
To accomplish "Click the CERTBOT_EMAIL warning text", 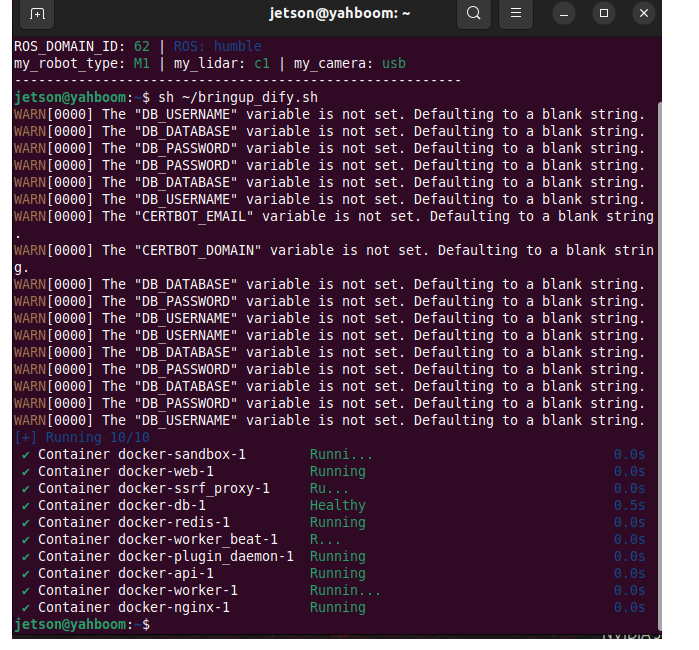I will pos(334,225).
